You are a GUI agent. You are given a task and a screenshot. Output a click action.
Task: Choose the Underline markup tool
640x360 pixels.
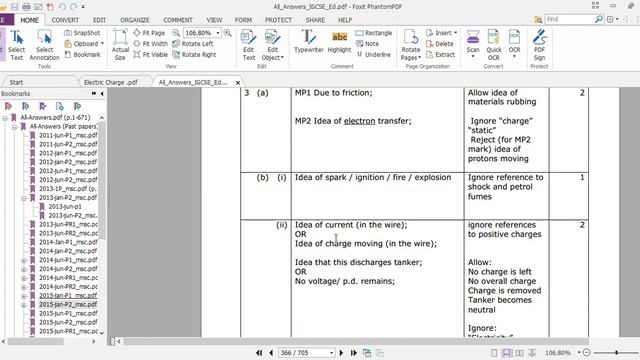click(x=373, y=54)
